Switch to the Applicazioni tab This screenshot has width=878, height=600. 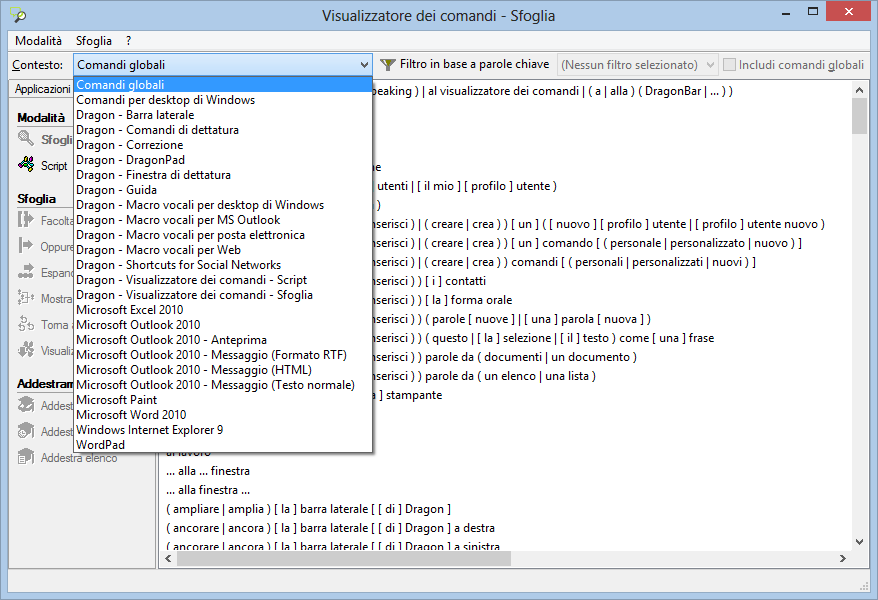click(43, 89)
